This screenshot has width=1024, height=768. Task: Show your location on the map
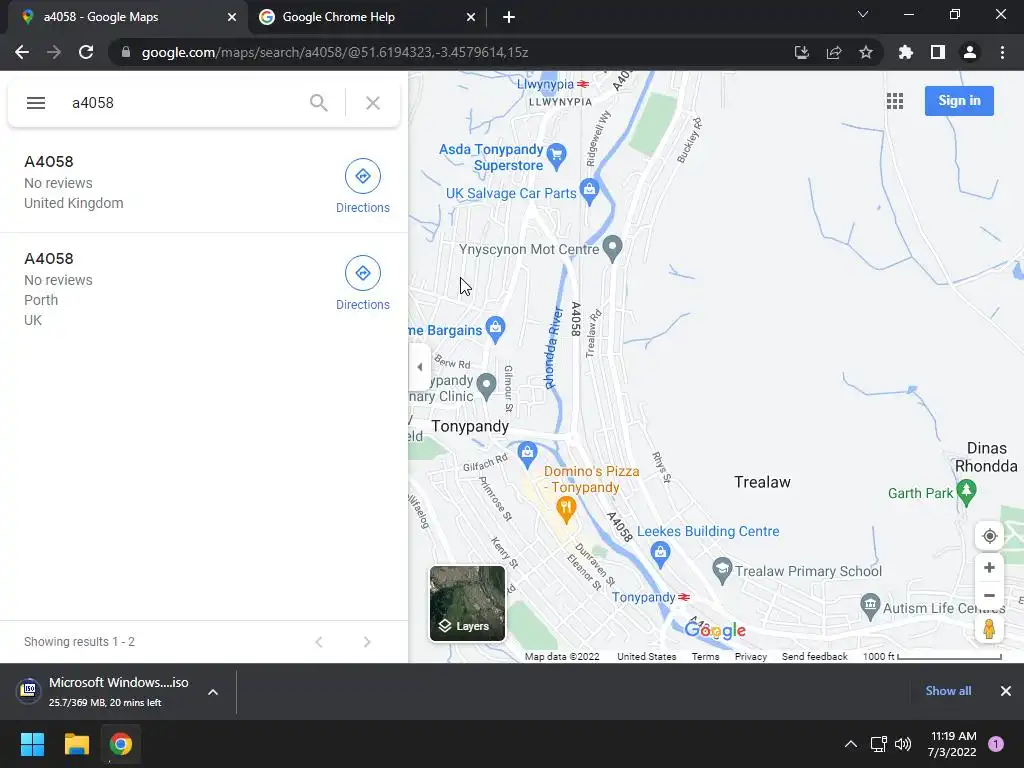[989, 536]
